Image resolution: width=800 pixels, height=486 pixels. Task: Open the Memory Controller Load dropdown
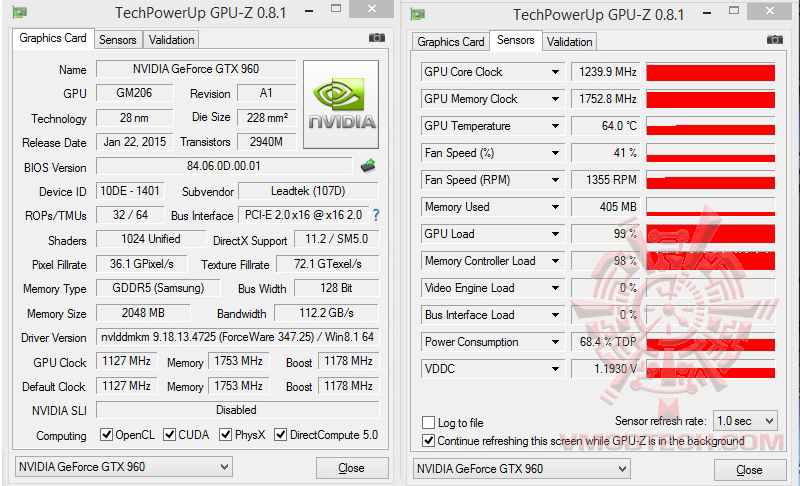pyautogui.click(x=555, y=261)
